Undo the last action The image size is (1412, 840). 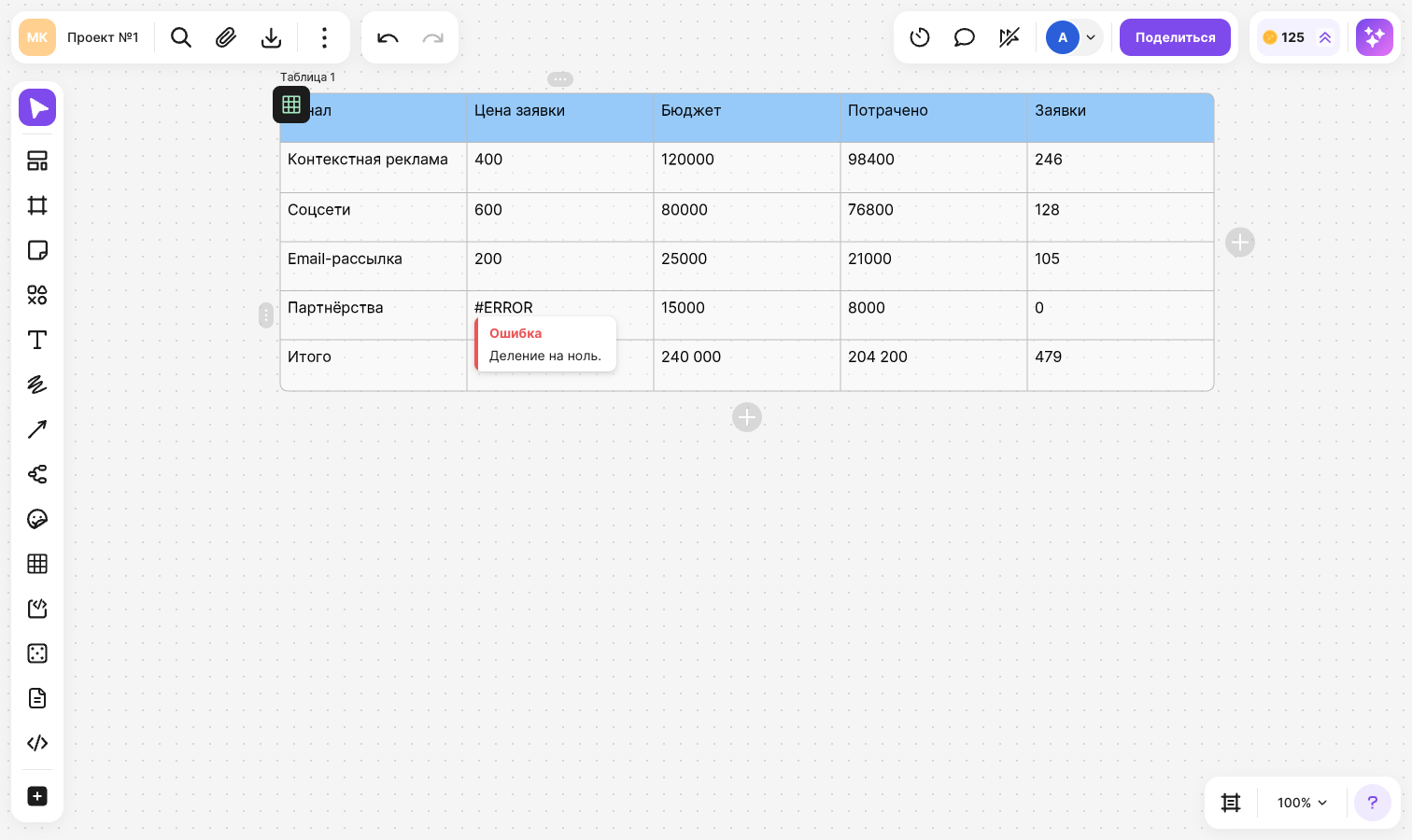[x=388, y=37]
